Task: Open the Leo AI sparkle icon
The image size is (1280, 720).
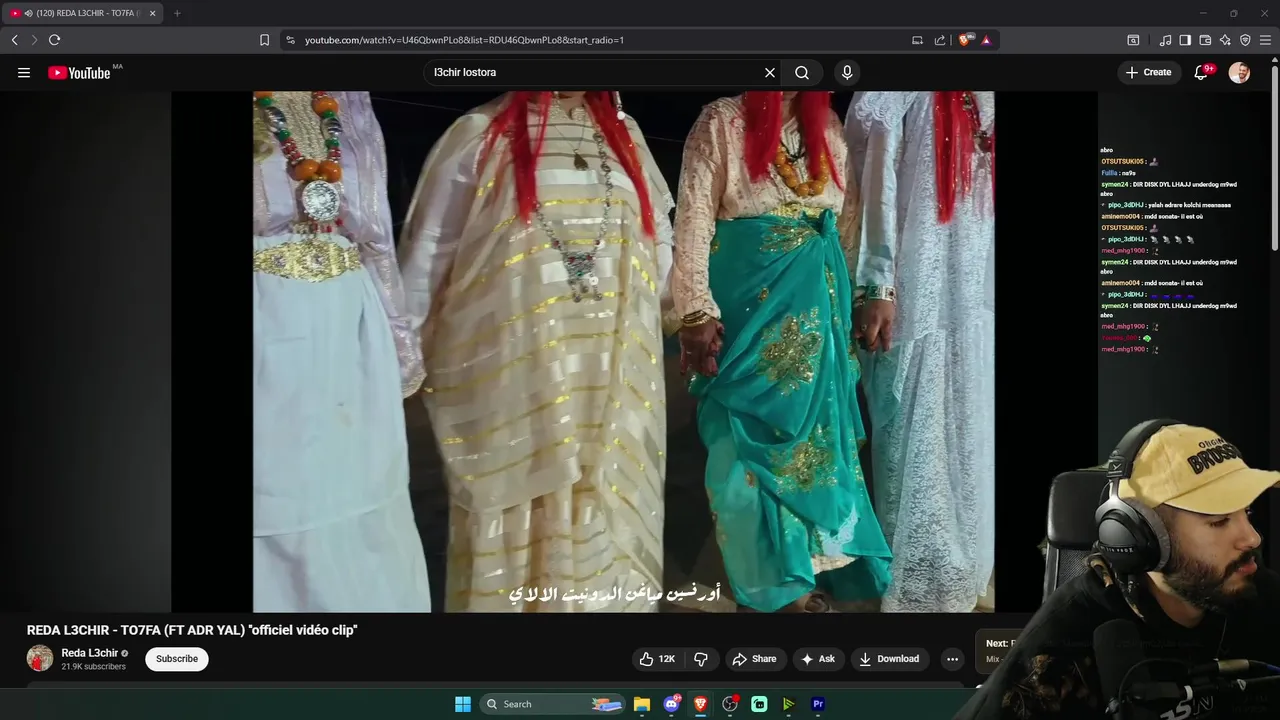Action: tap(1225, 40)
